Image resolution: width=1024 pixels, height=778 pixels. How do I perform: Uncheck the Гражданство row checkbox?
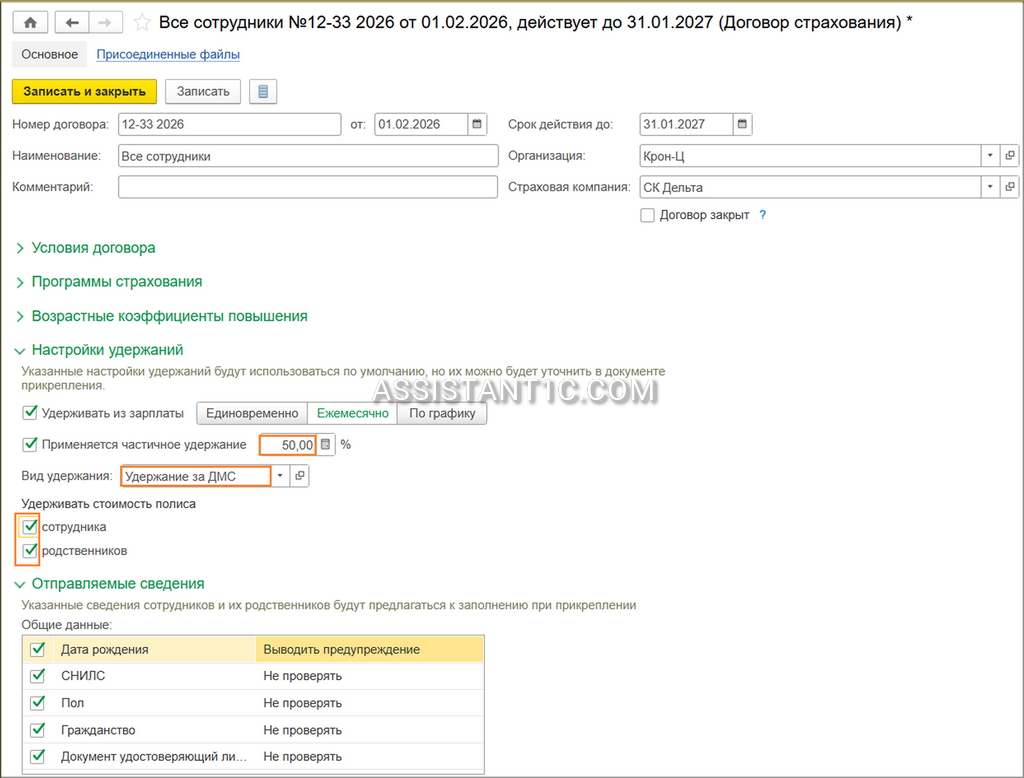coord(38,730)
